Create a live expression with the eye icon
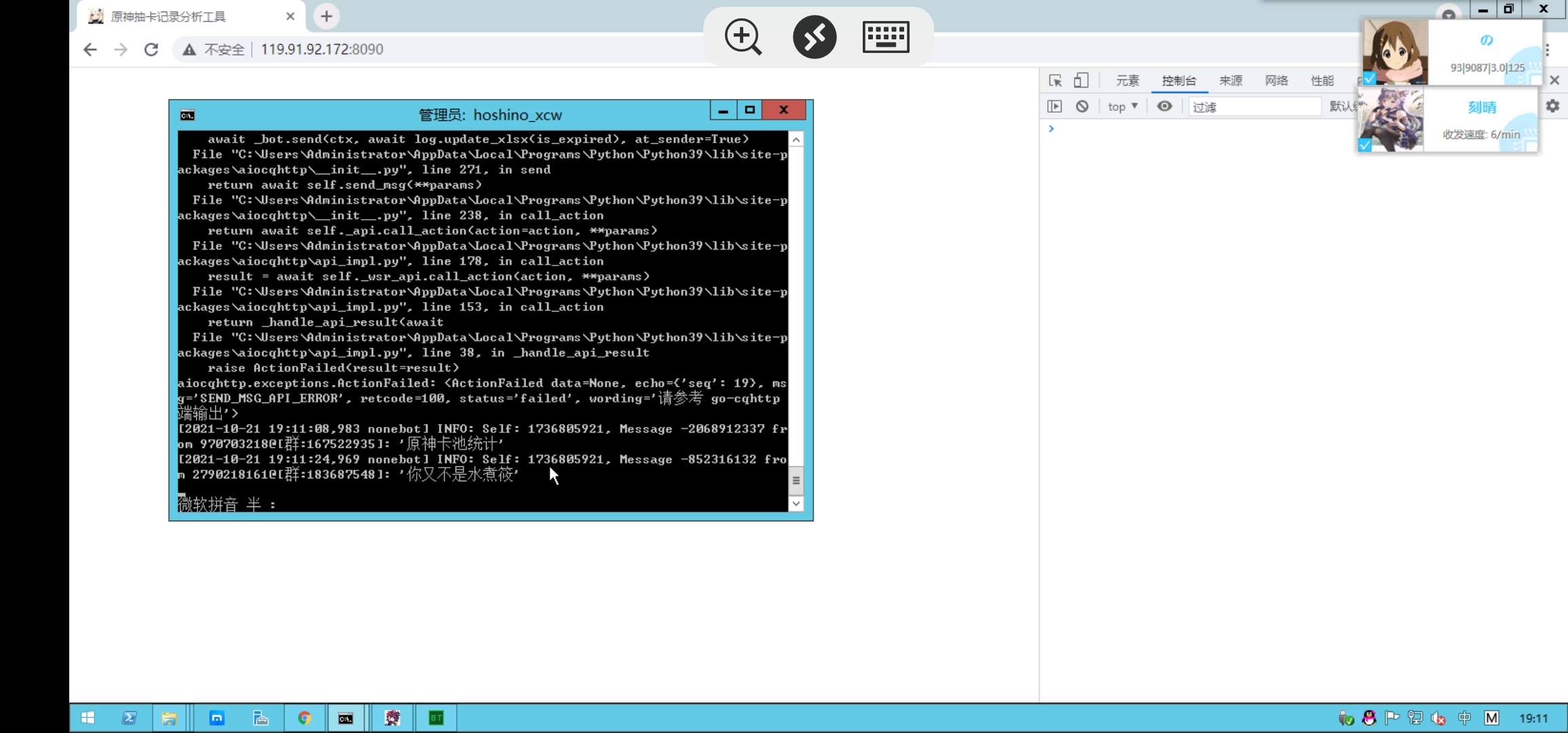1568x733 pixels. pos(1165,107)
